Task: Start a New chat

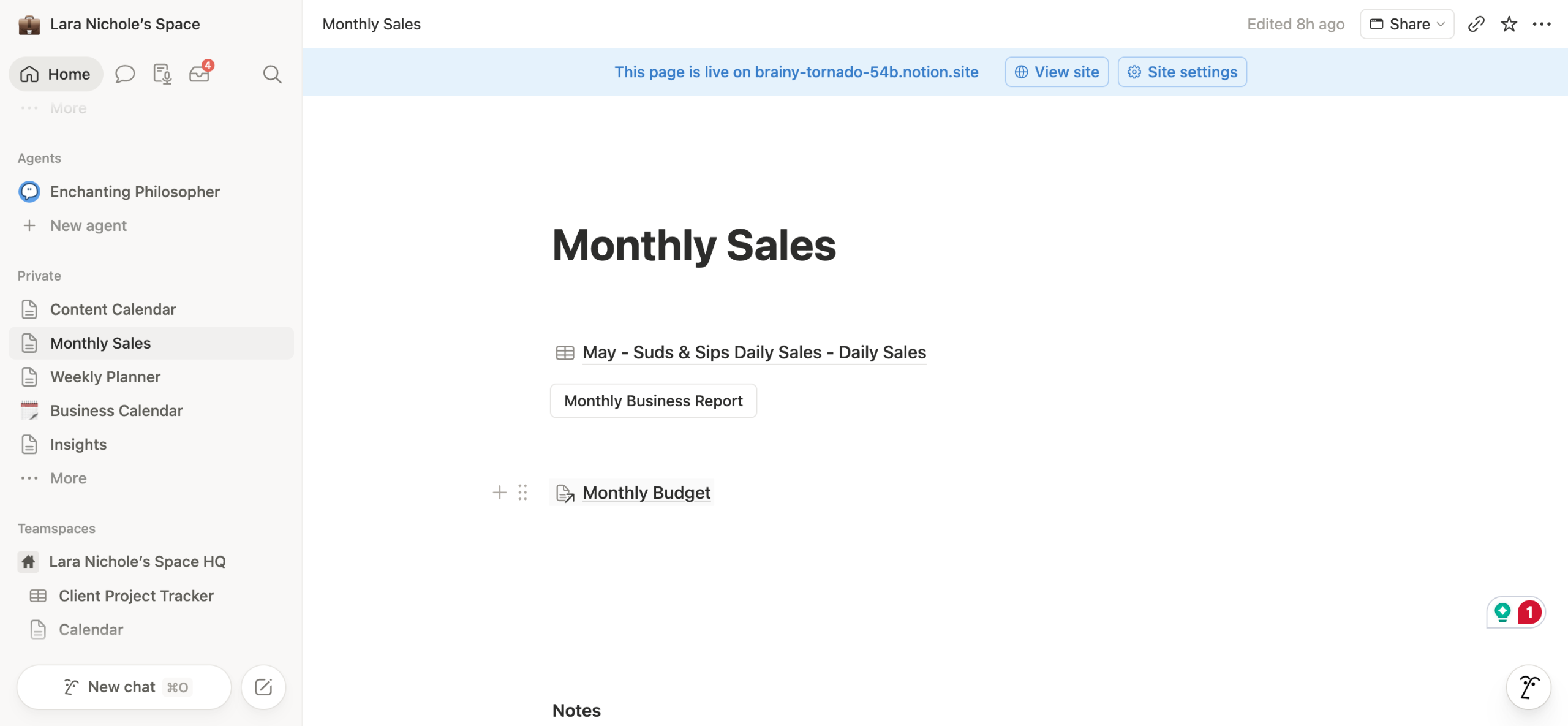Action: tap(124, 687)
